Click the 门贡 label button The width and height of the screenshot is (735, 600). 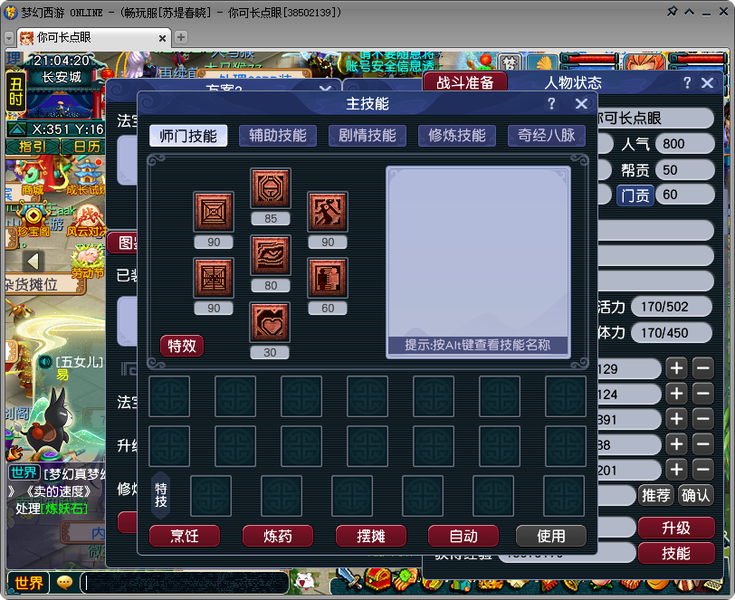point(635,195)
